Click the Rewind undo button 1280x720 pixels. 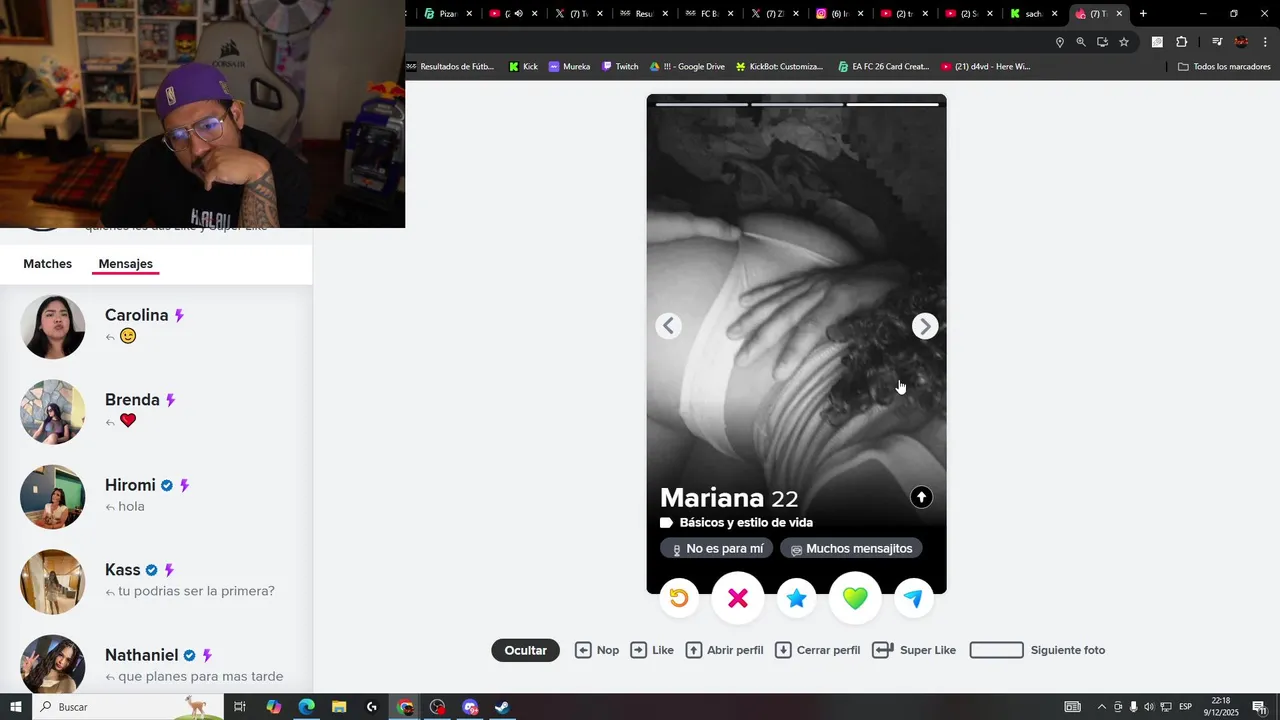click(679, 598)
